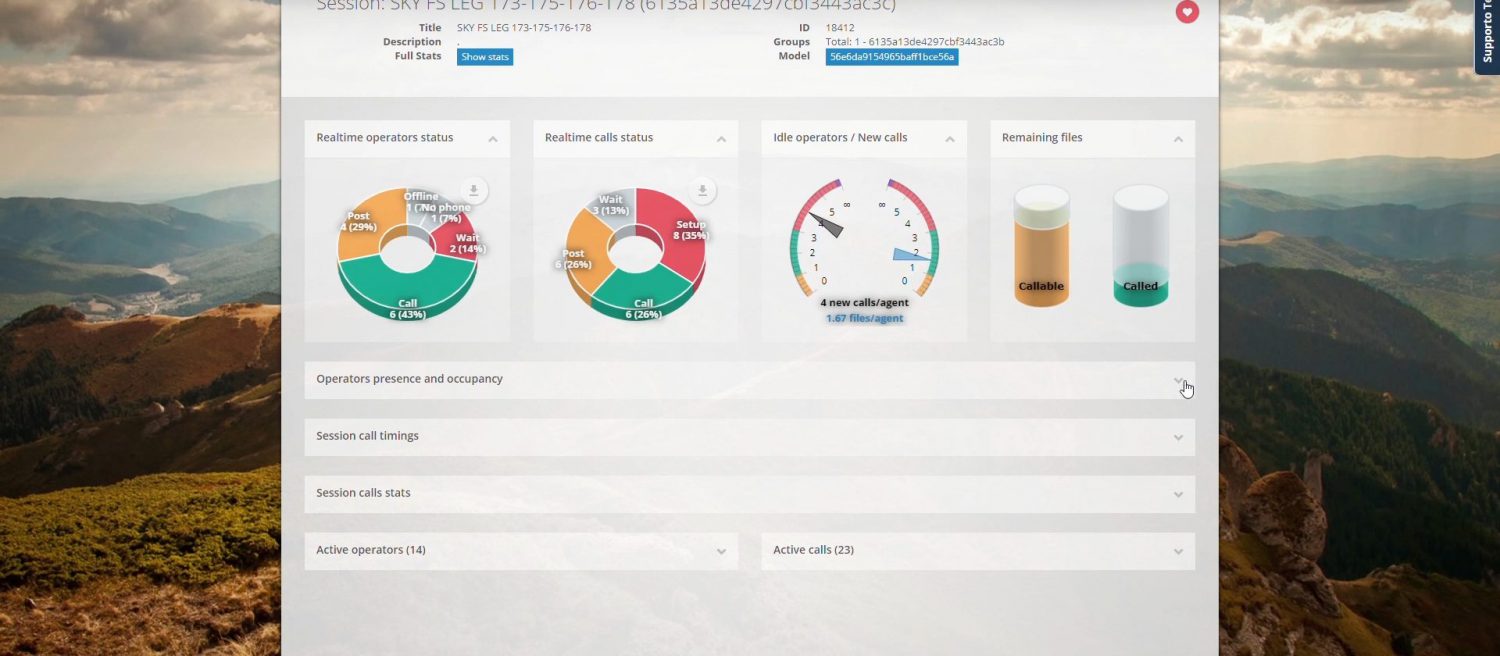Screen dimensions: 1500x656
Task: Download the Realtime calls status chart
Action: 702,191
